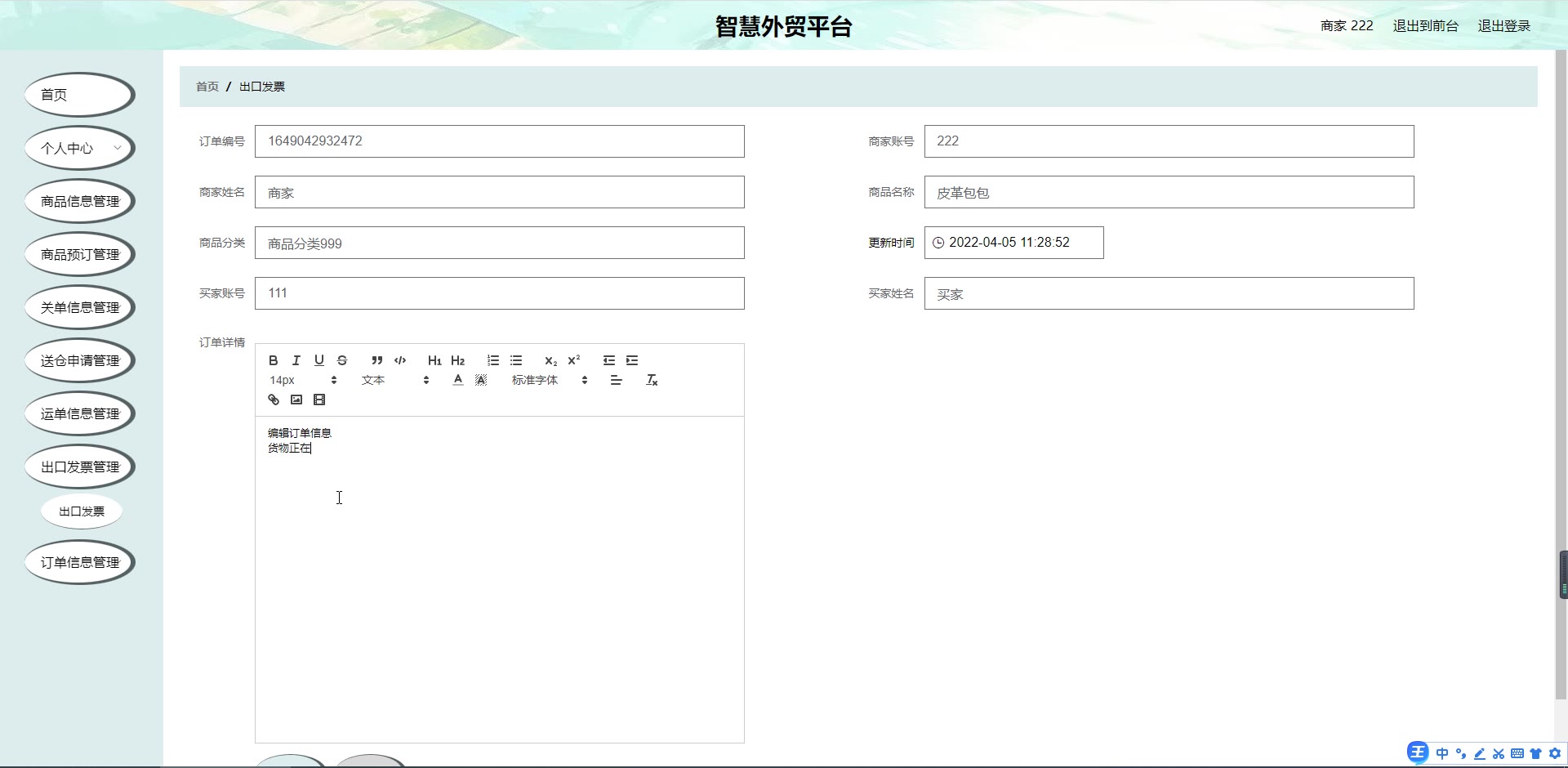
Task: Click the 商家账号 input field
Action: [x=1169, y=141]
